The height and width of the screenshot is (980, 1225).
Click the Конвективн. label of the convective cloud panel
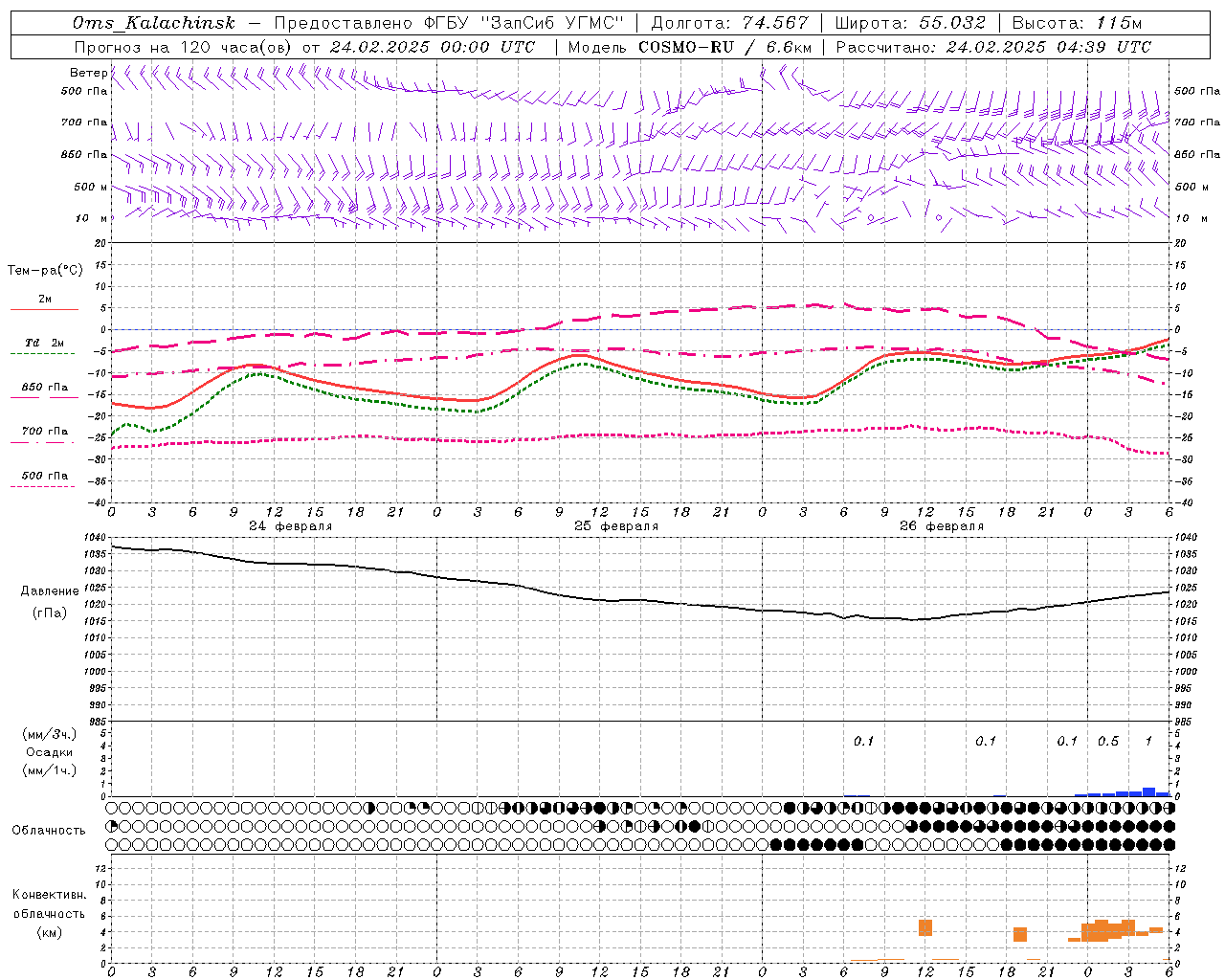(50, 894)
